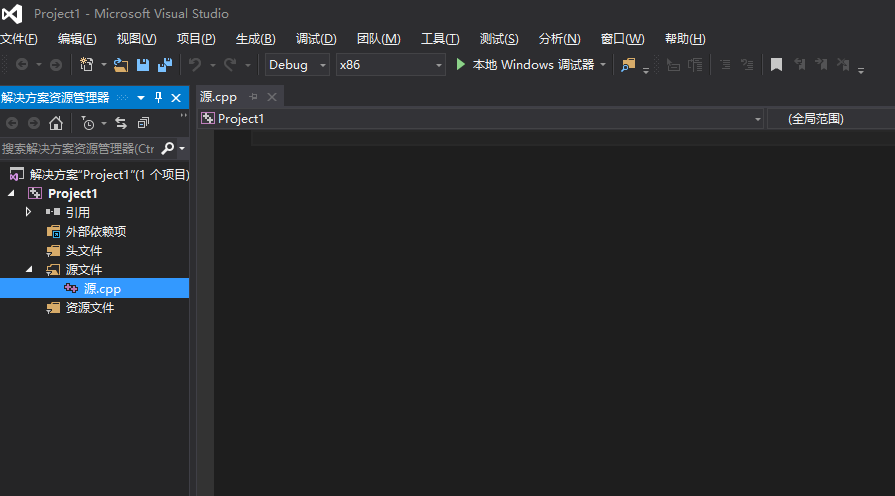895x496 pixels.
Task: Open the 全局范围 scope dropdown
Action: (x=831, y=119)
